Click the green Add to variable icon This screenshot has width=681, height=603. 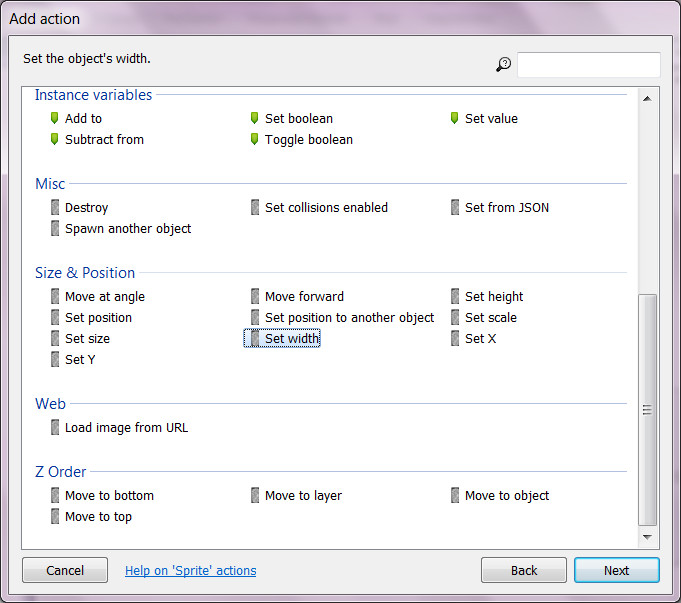(56, 119)
